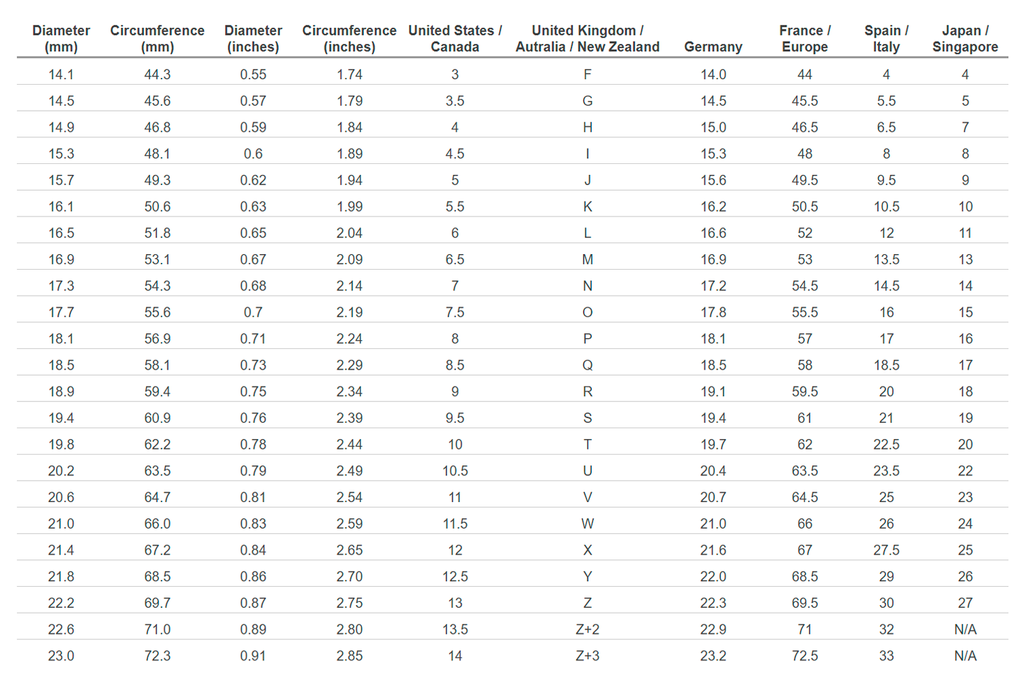Select the Z+3 UK size cell

[587, 656]
